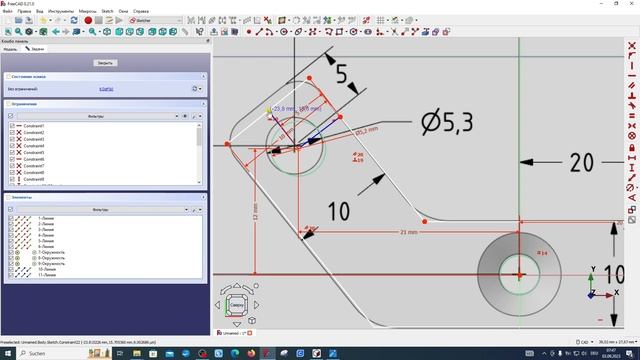Apply the Perpendicular constraint from right toolbar
Viewport: 640px width, 360px height.
tap(632, 96)
